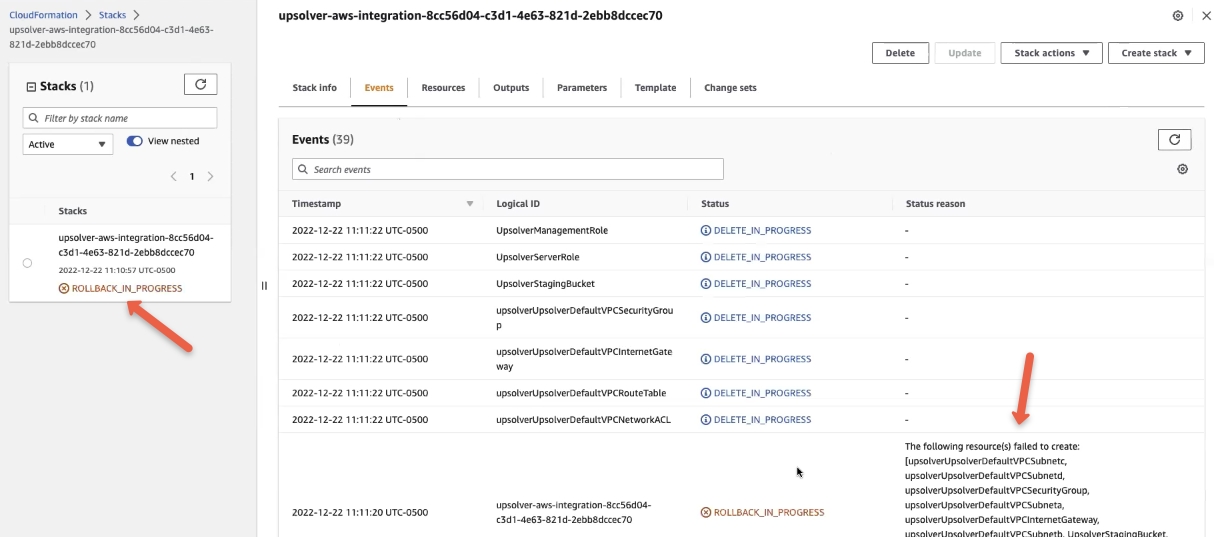1214x537 pixels.
Task: Close the stack details panel
Action: tap(1205, 16)
